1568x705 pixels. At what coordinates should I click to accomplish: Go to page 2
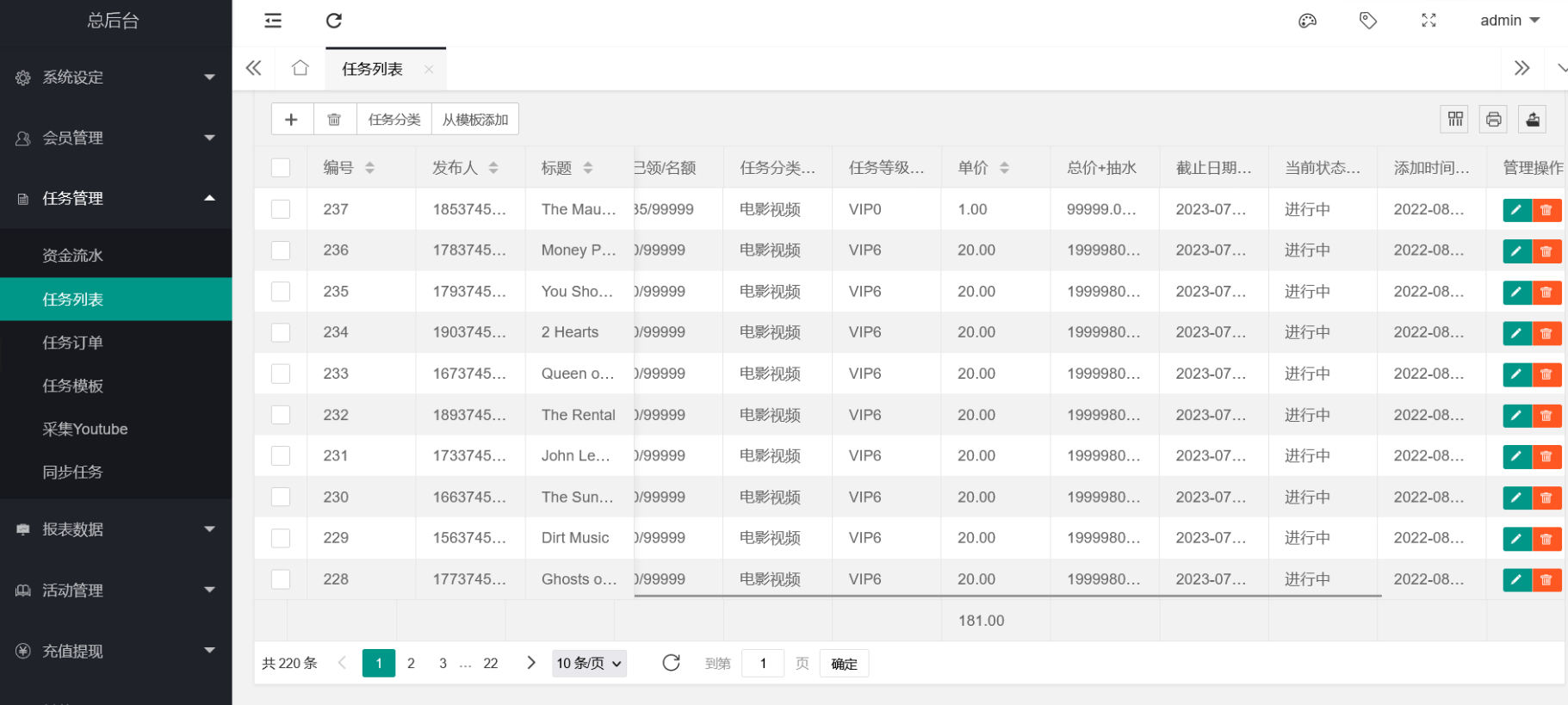click(x=411, y=664)
